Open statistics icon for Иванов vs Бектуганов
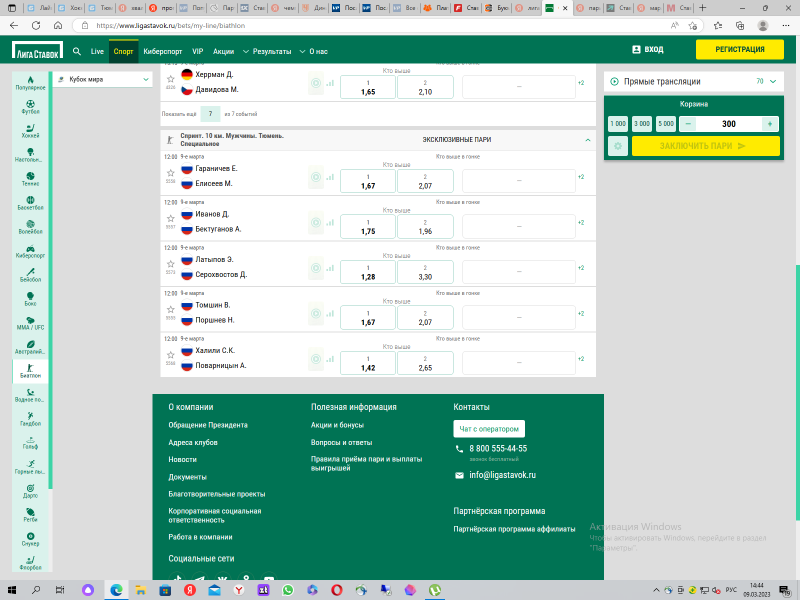This screenshot has height=600, width=800. (x=316, y=224)
